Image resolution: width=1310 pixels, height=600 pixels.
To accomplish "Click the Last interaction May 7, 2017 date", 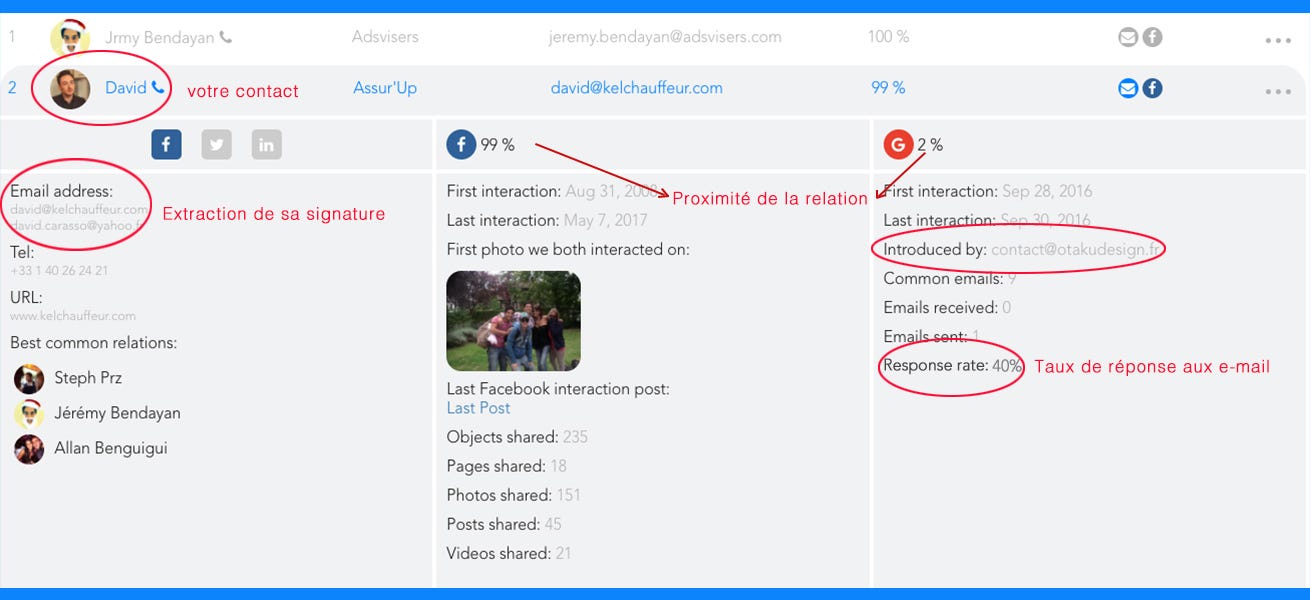I will coord(606,220).
